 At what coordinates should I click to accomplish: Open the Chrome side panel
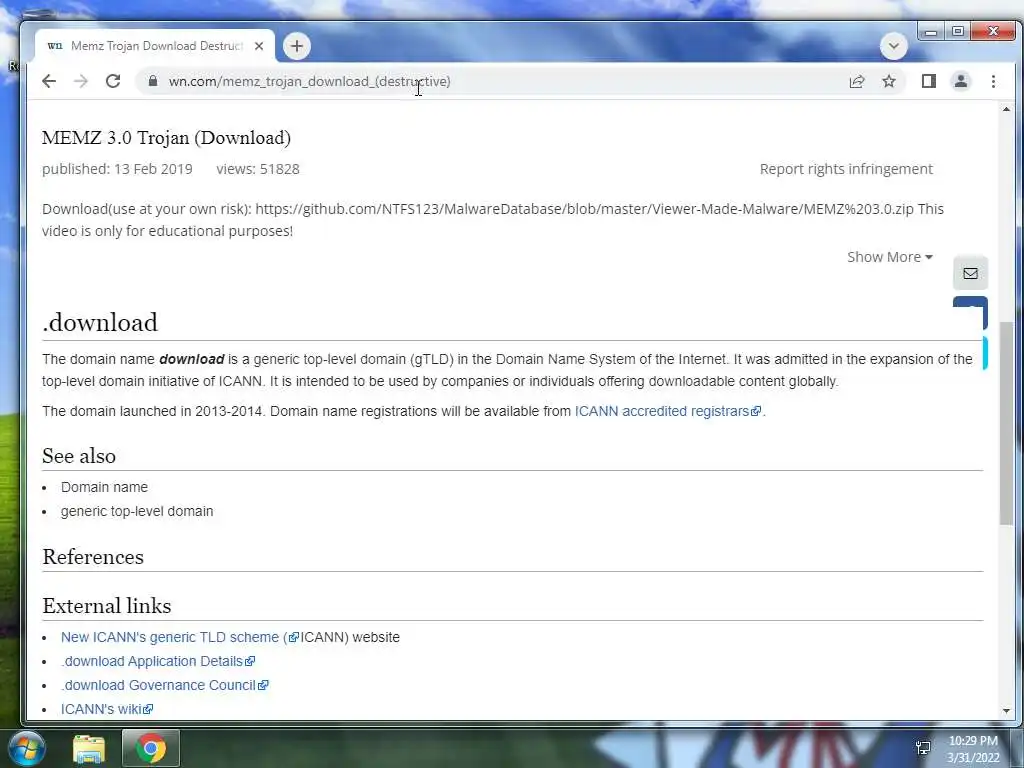[929, 81]
